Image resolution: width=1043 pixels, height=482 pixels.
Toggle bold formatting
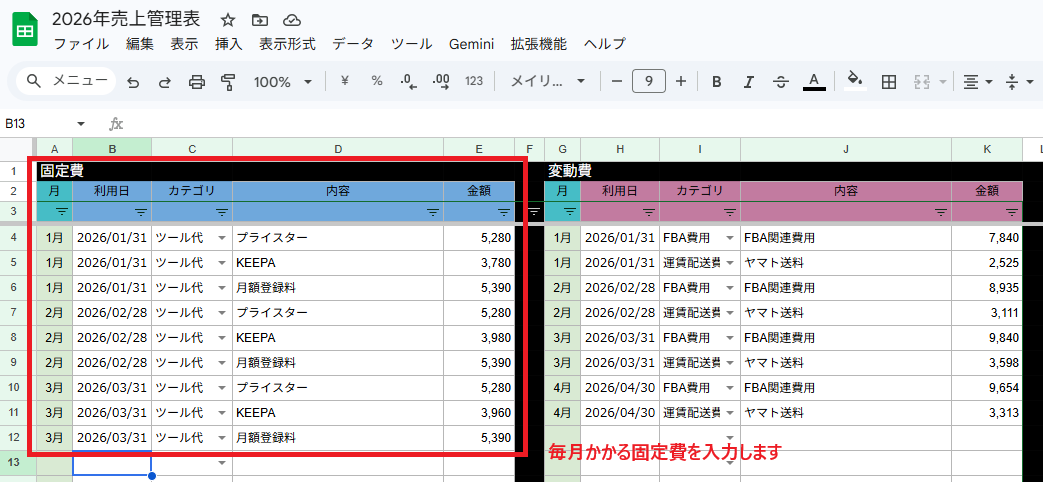(x=716, y=82)
